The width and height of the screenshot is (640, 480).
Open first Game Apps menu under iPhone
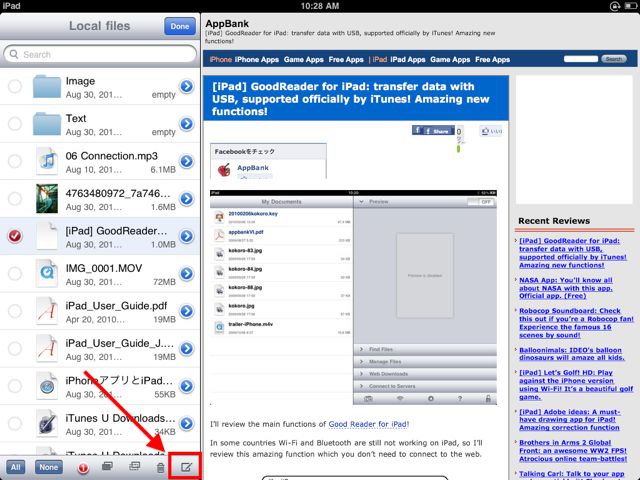coord(304,60)
